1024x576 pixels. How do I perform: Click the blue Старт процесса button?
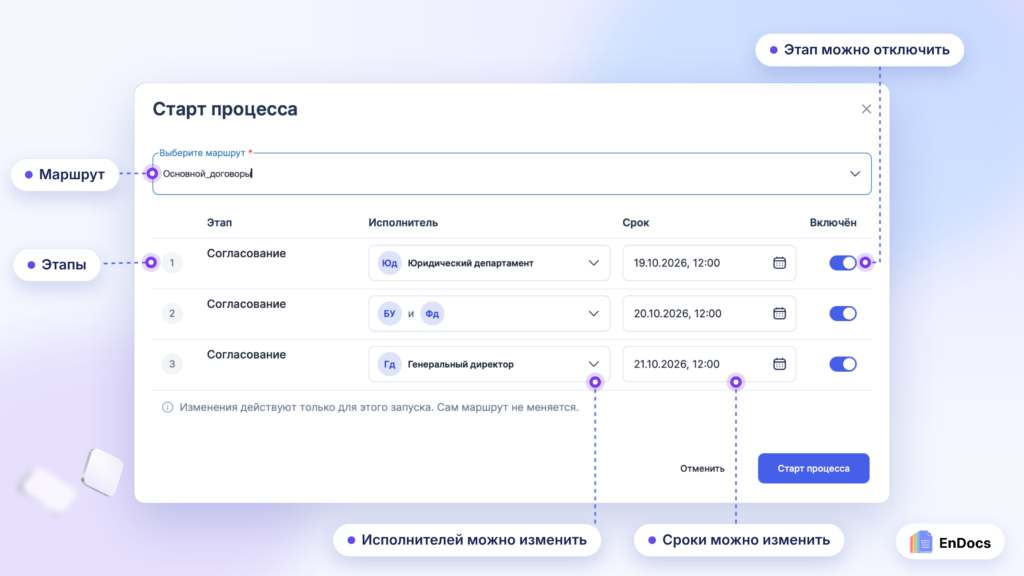813,468
